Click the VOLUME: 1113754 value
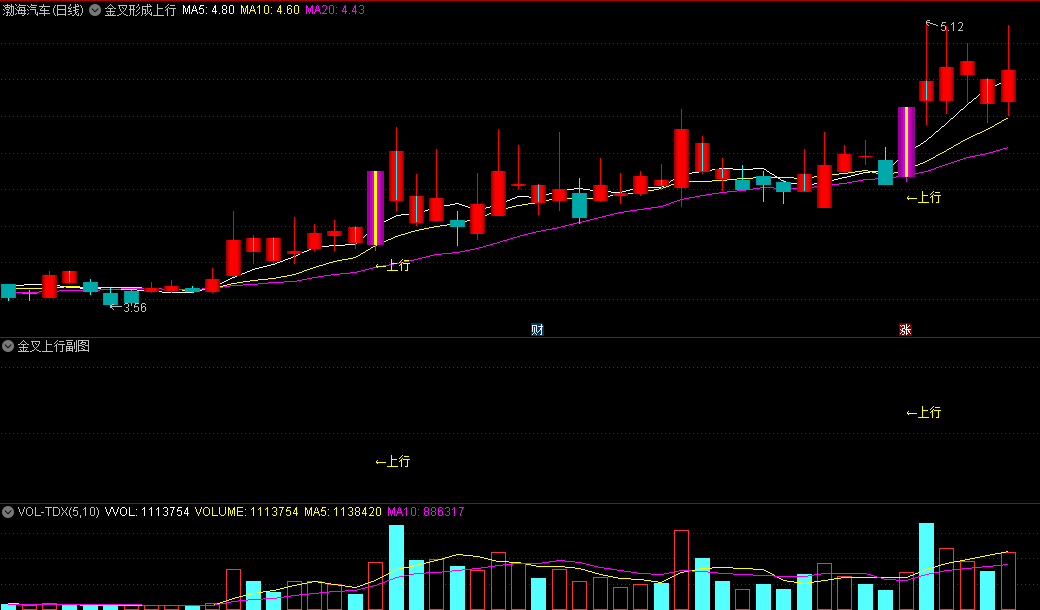The image size is (1040, 610). 247,512
